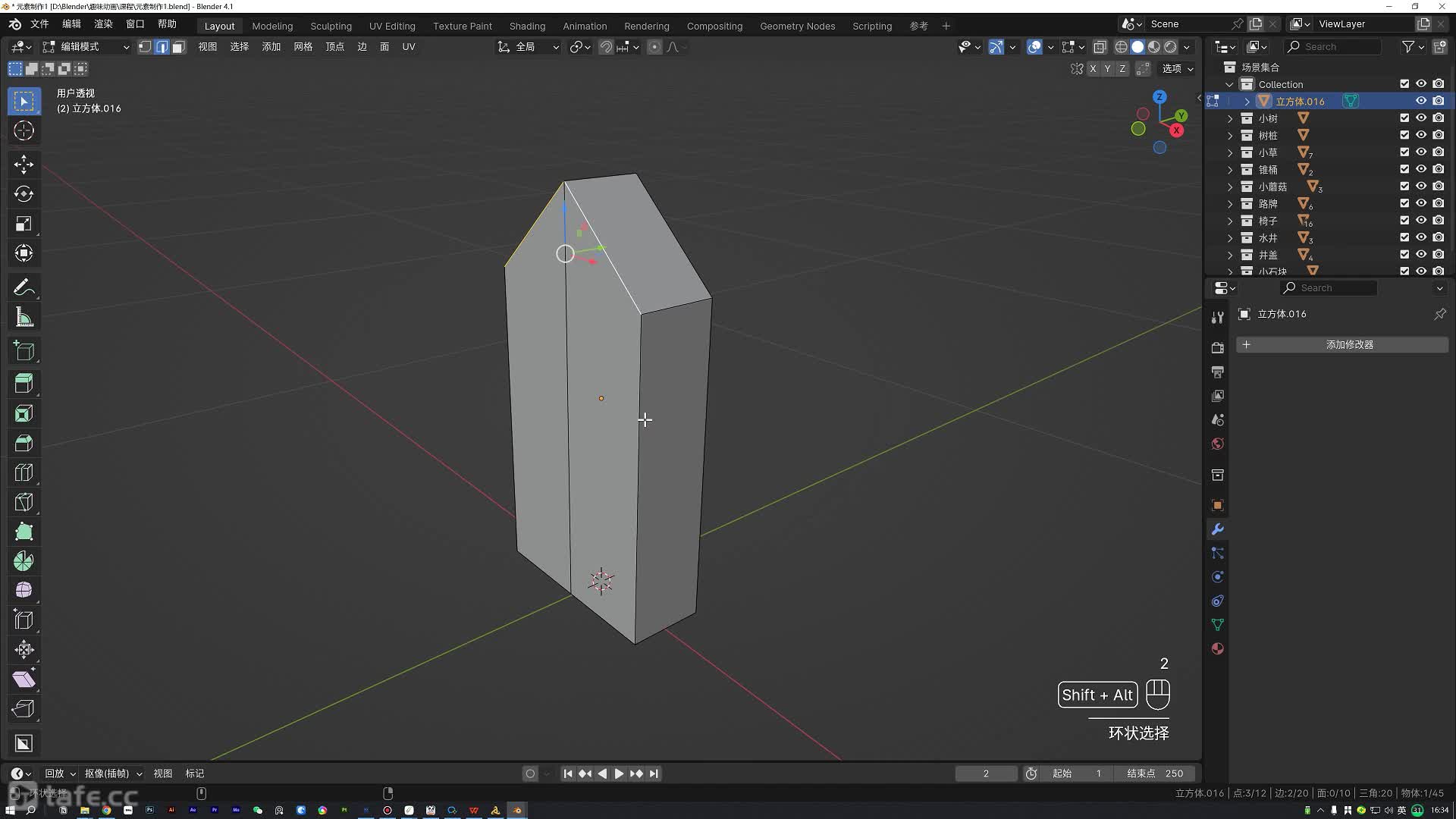Toggle X-ray display
Screen dimensions: 1456x819
point(1100,47)
